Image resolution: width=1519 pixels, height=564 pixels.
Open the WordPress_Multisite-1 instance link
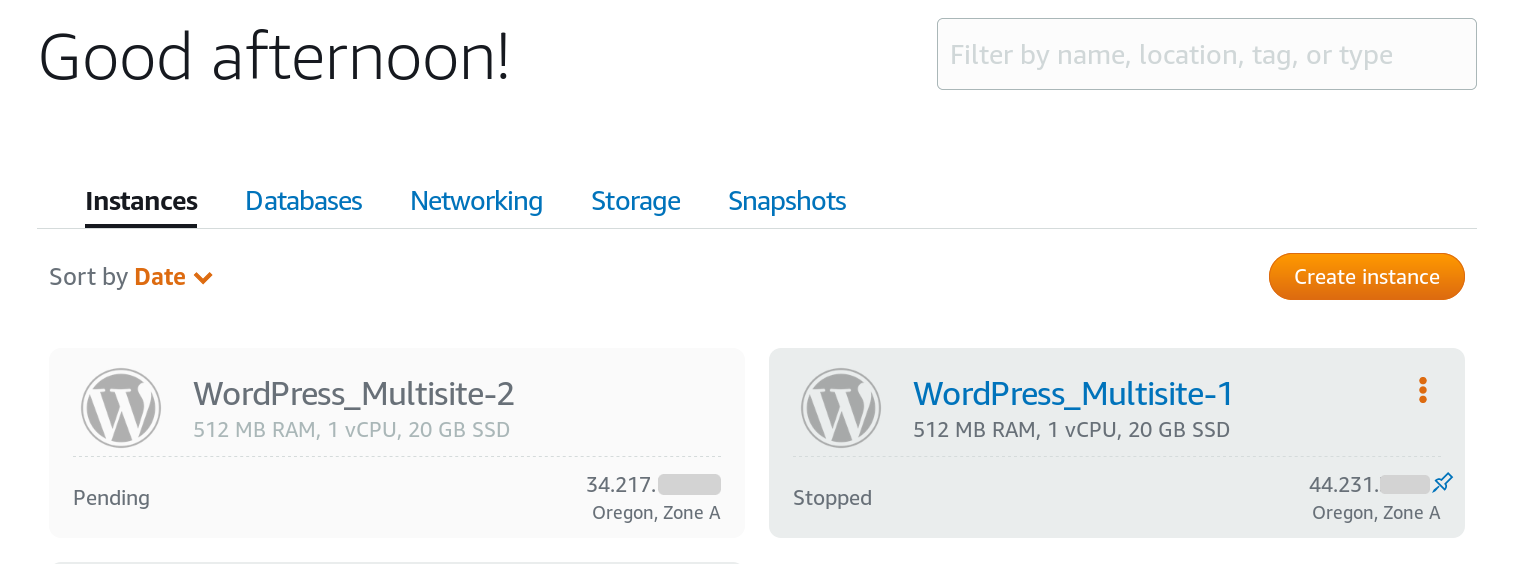(x=1073, y=394)
